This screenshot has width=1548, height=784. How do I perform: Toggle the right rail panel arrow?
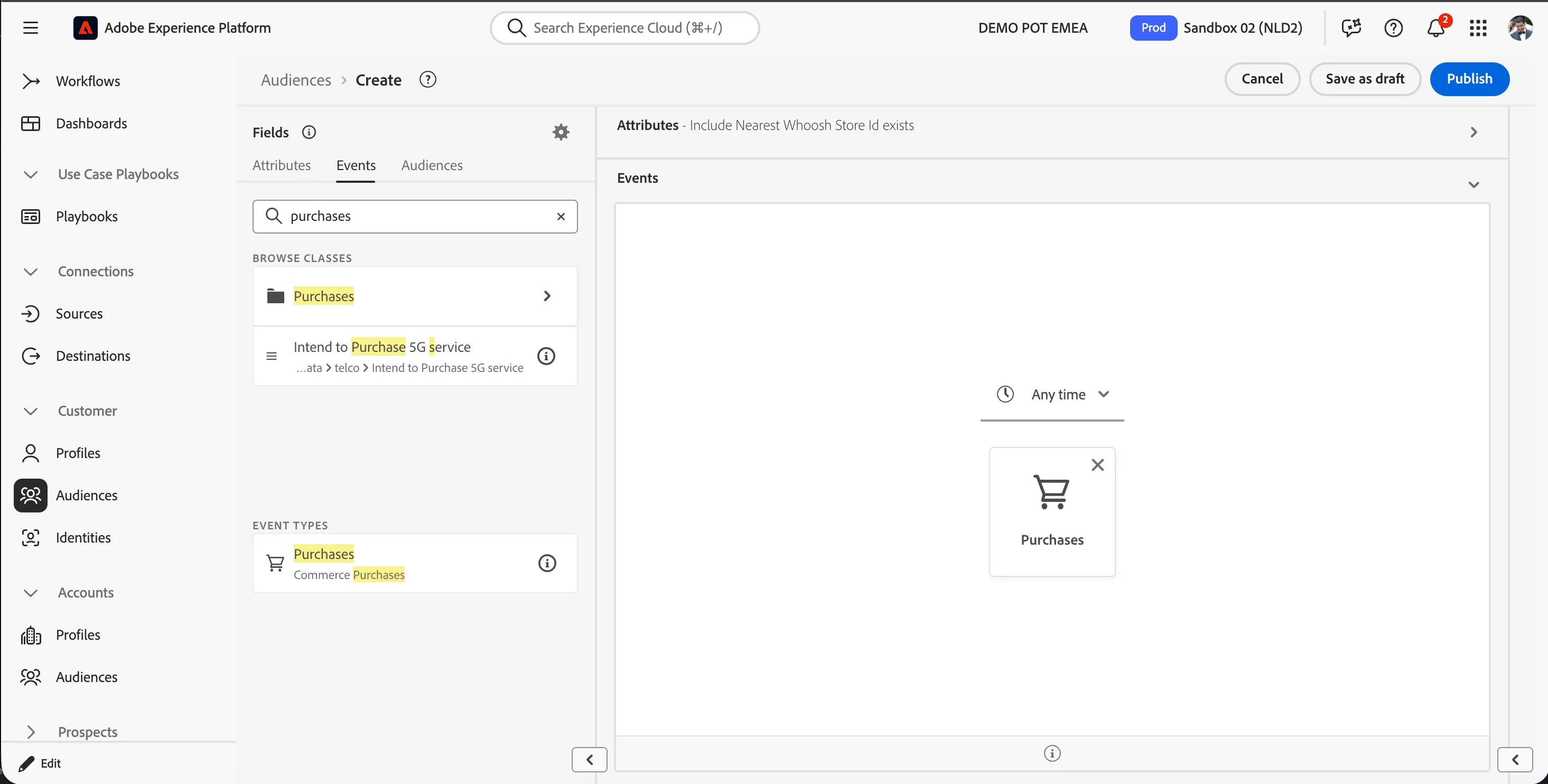pos(1514,759)
